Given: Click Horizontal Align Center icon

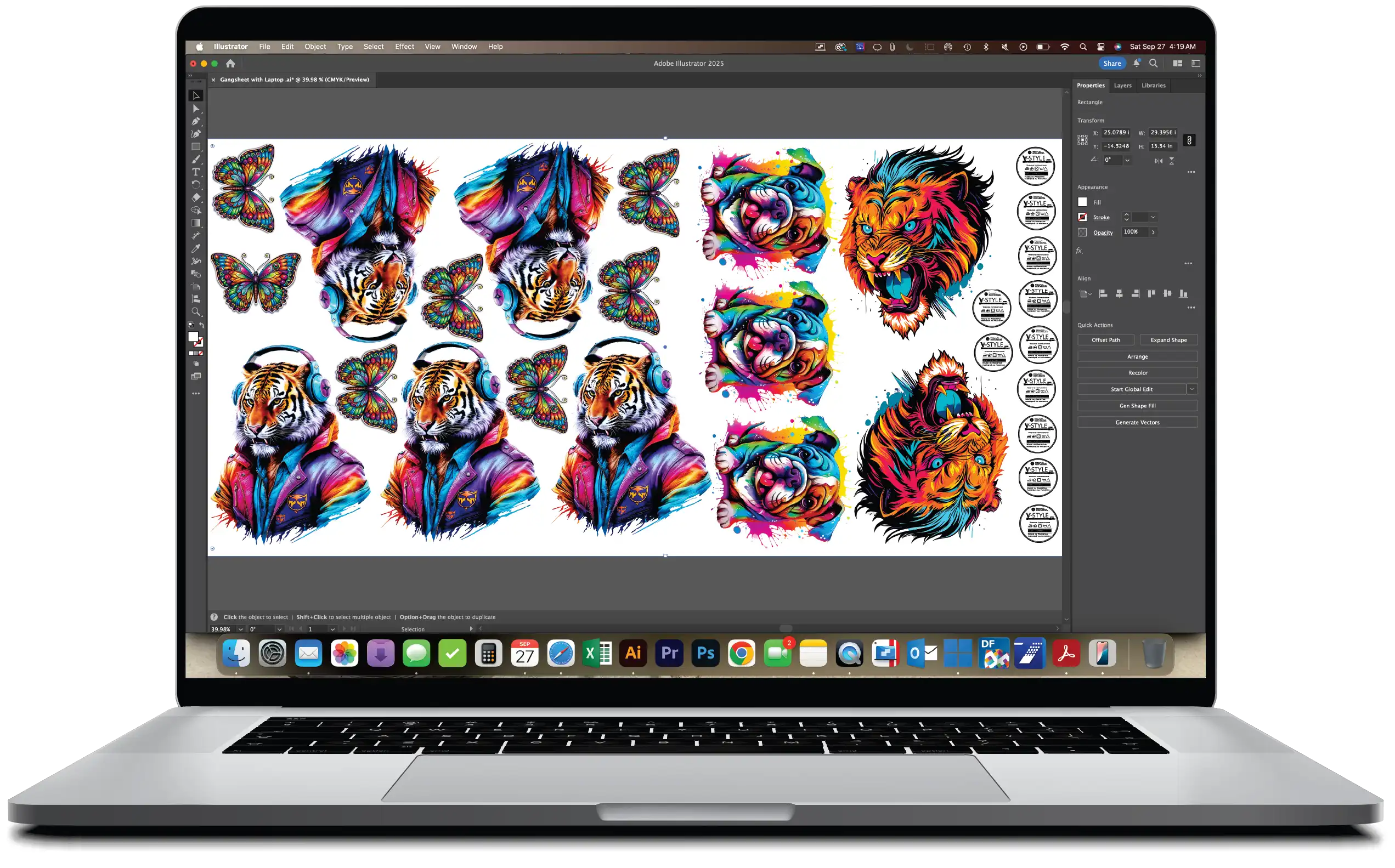Looking at the screenshot, I should click(1119, 294).
